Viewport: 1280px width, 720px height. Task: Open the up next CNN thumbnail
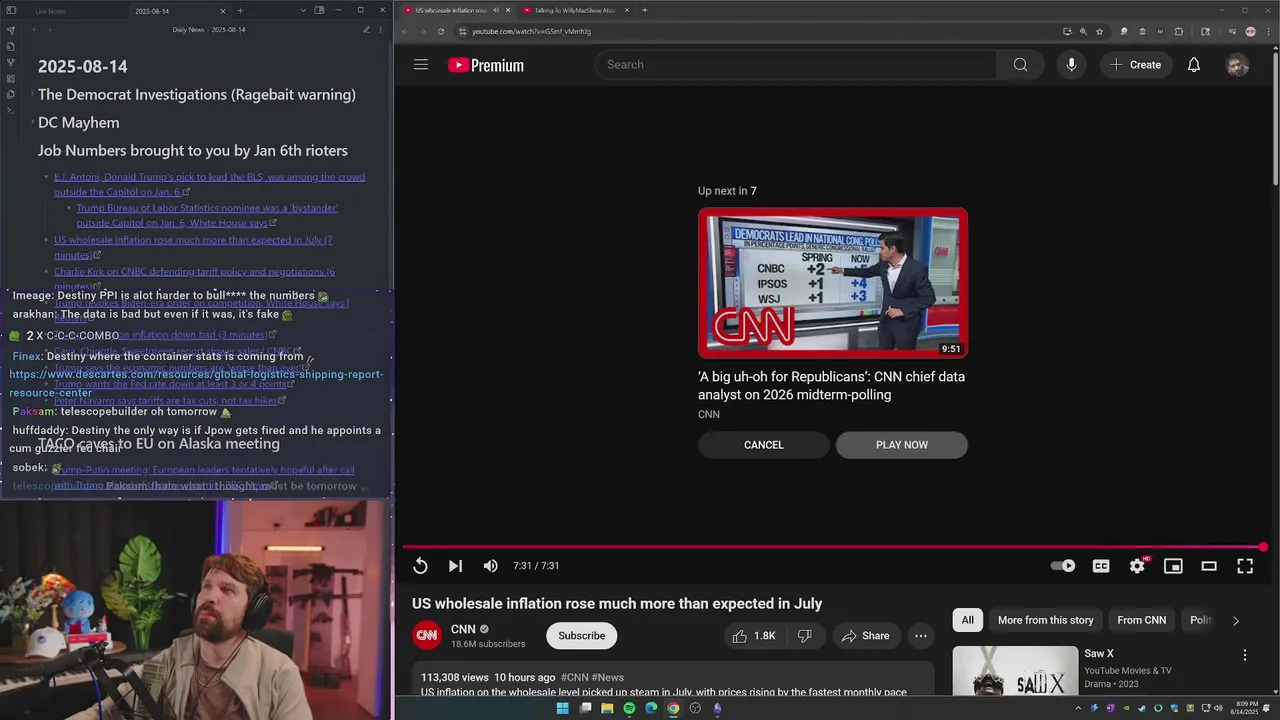[x=833, y=283]
